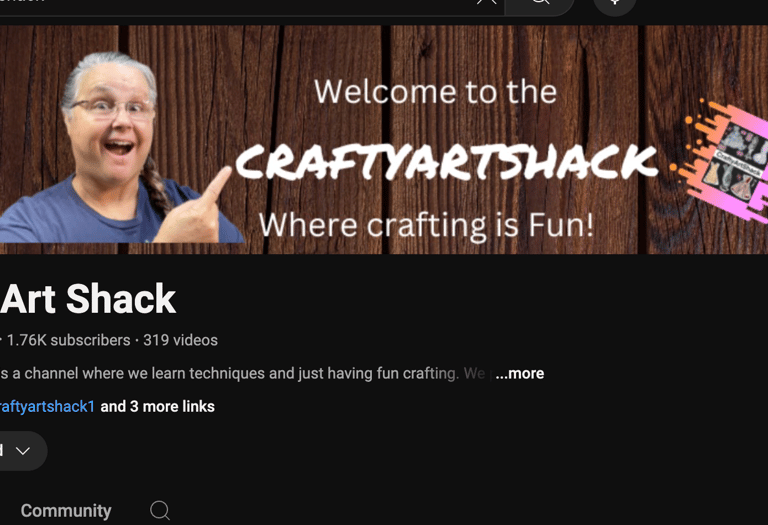Clear the YouTube search box text

[486, 2]
